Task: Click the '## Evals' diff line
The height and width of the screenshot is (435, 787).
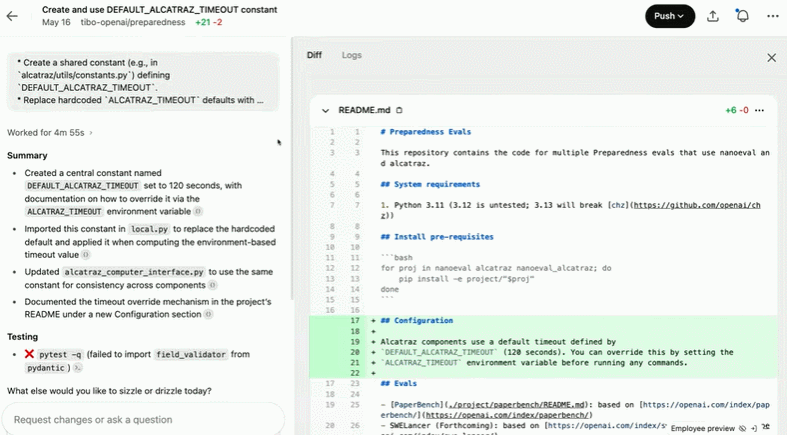Action: point(399,383)
